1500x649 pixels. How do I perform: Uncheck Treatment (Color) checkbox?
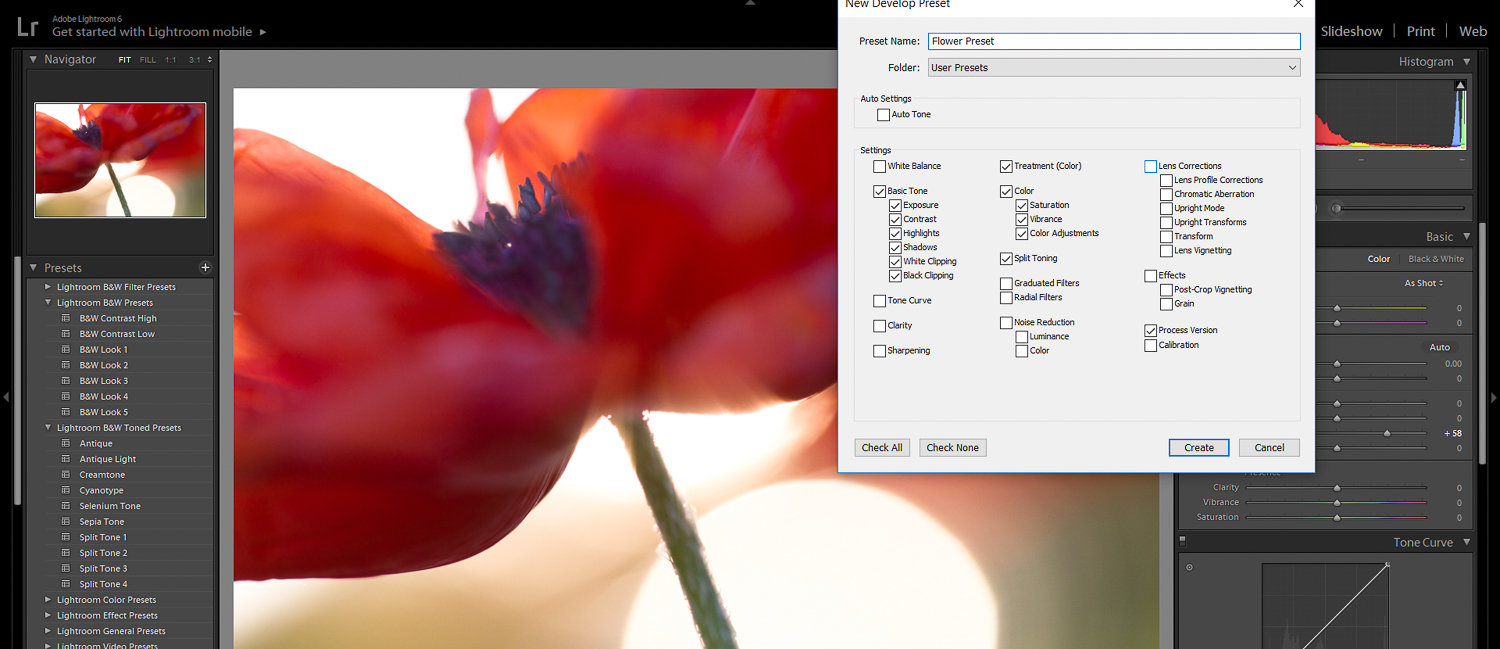pos(1006,166)
